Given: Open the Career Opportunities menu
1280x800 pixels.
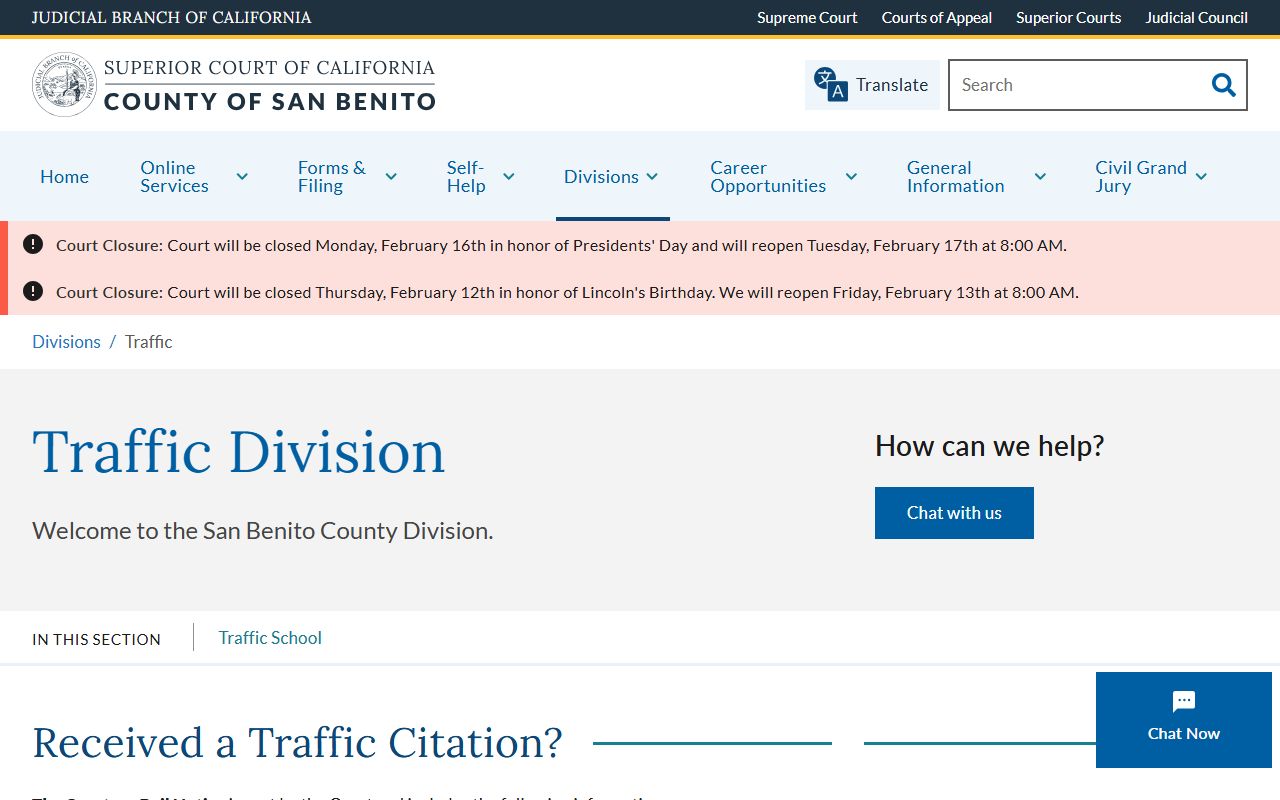Looking at the screenshot, I should [768, 177].
